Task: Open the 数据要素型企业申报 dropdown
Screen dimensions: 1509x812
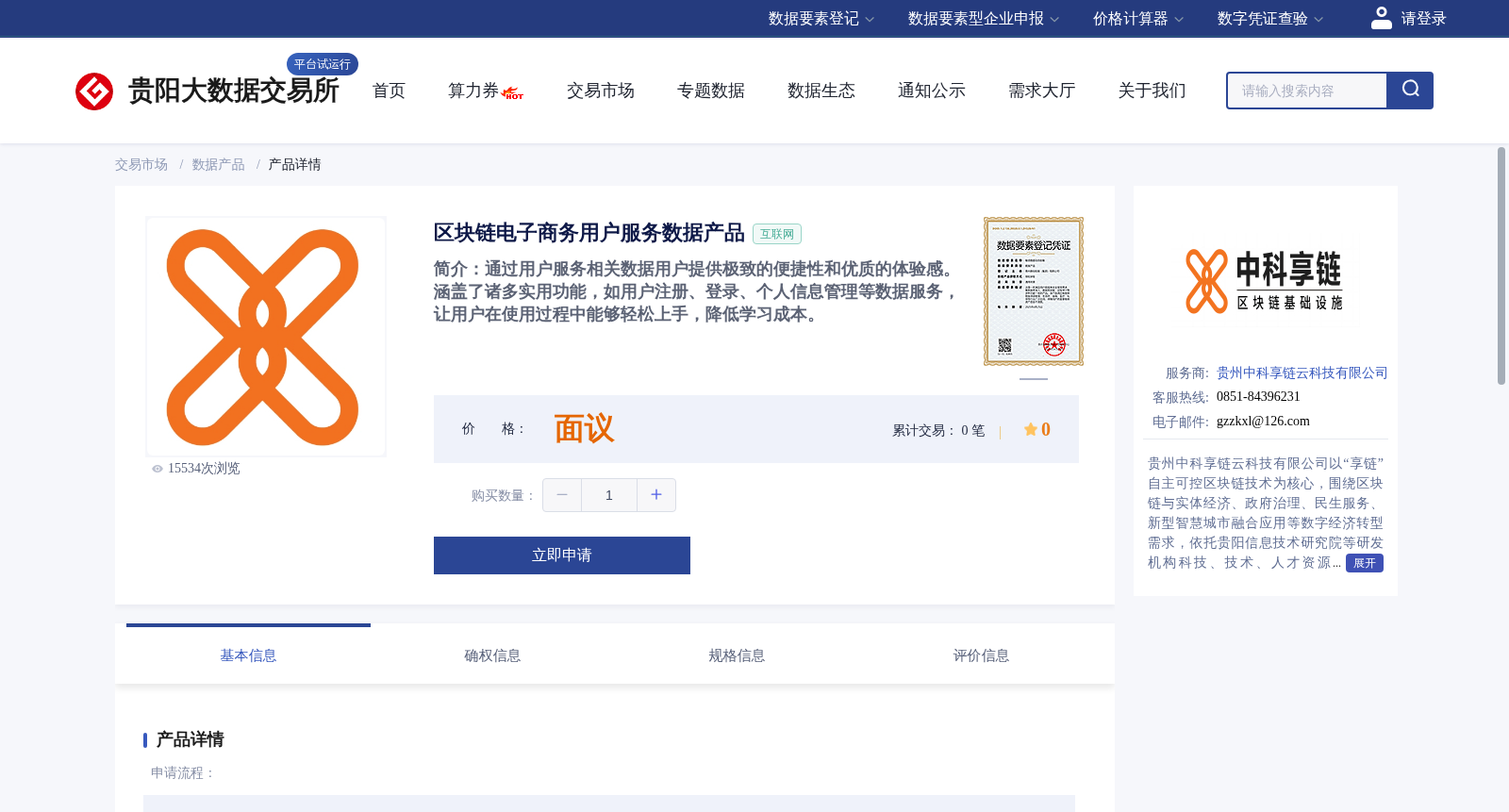Action: coord(983,19)
